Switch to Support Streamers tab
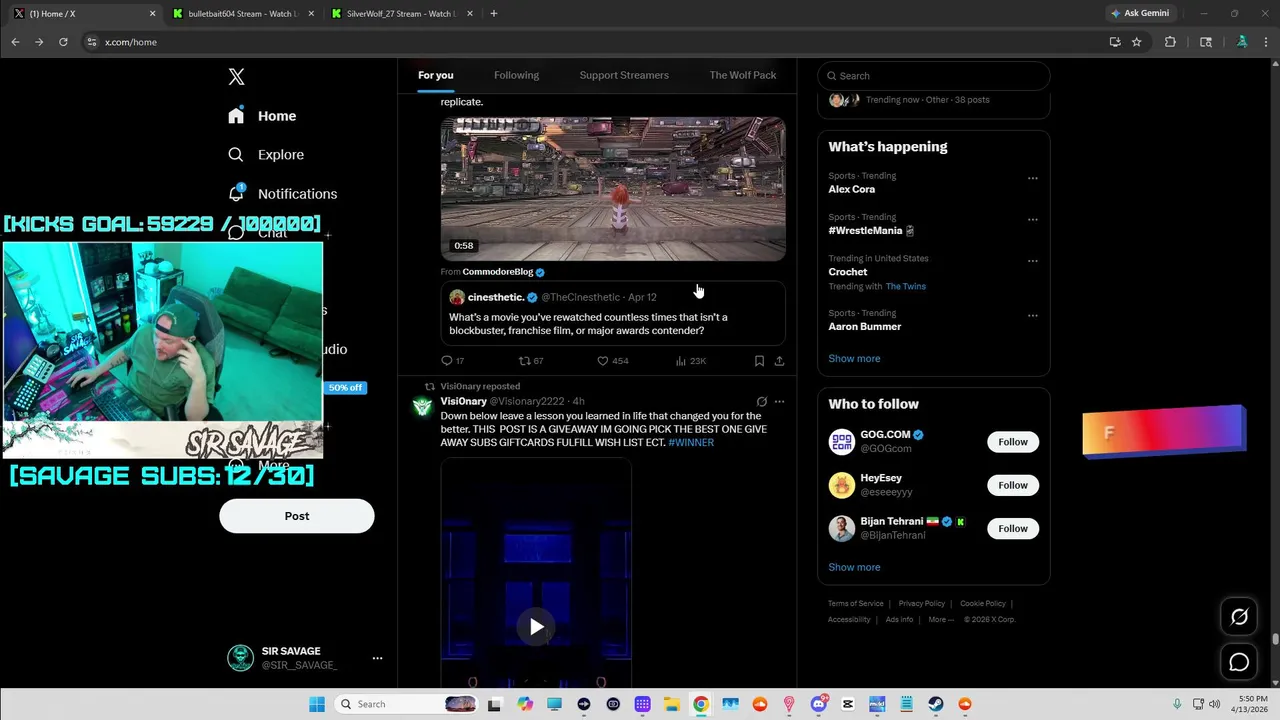Screen dimensions: 1280x720 coord(624,75)
